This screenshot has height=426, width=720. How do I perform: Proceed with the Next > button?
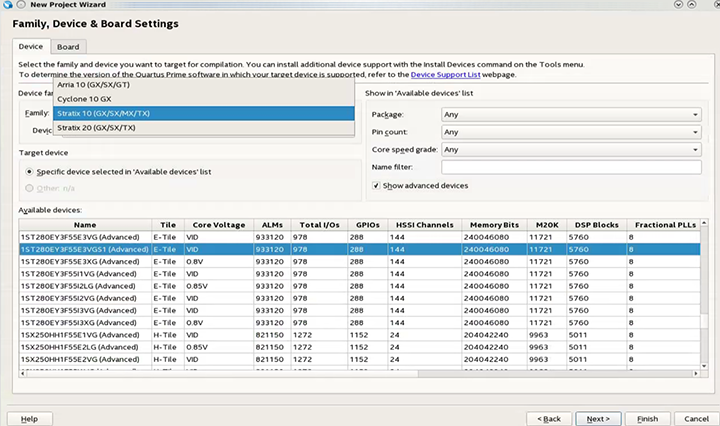click(x=598, y=419)
